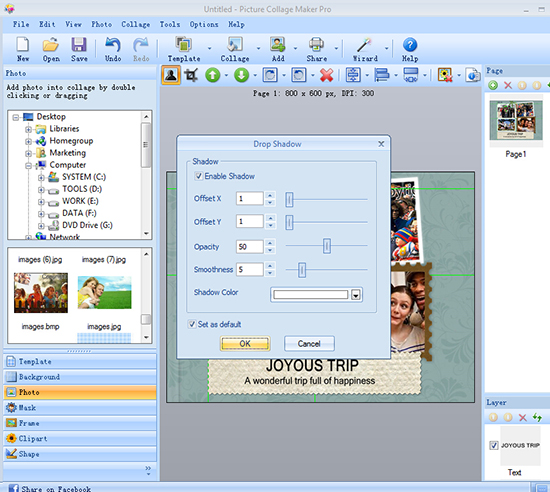Click the Offset X slider handle
This screenshot has height=492, width=550.
[x=289, y=200]
